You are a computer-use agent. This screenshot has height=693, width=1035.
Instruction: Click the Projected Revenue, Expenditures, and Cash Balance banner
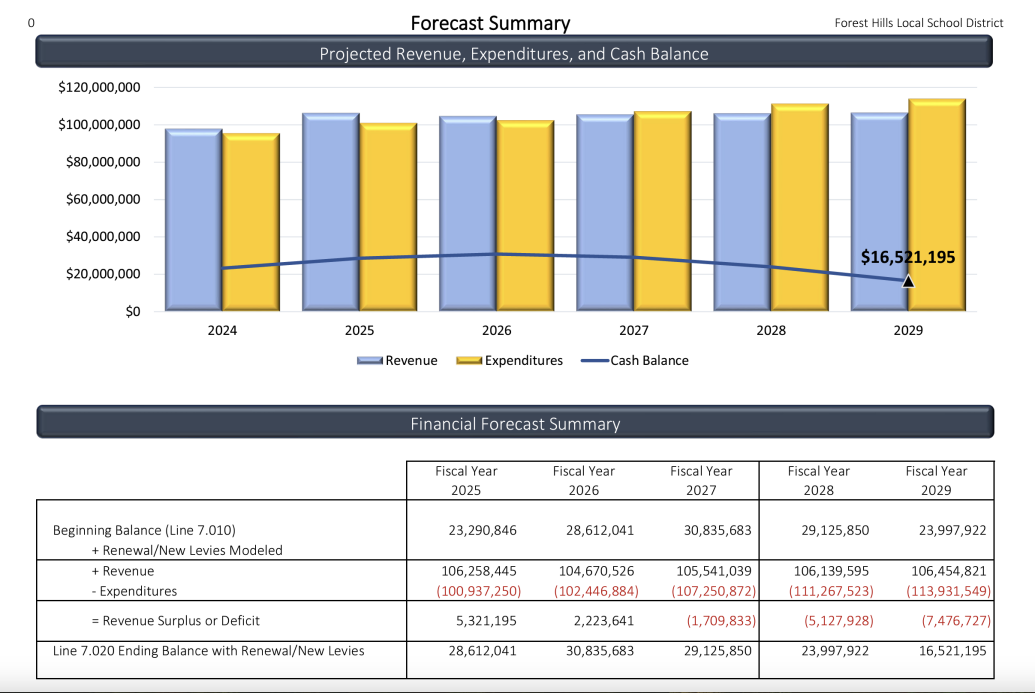517,53
